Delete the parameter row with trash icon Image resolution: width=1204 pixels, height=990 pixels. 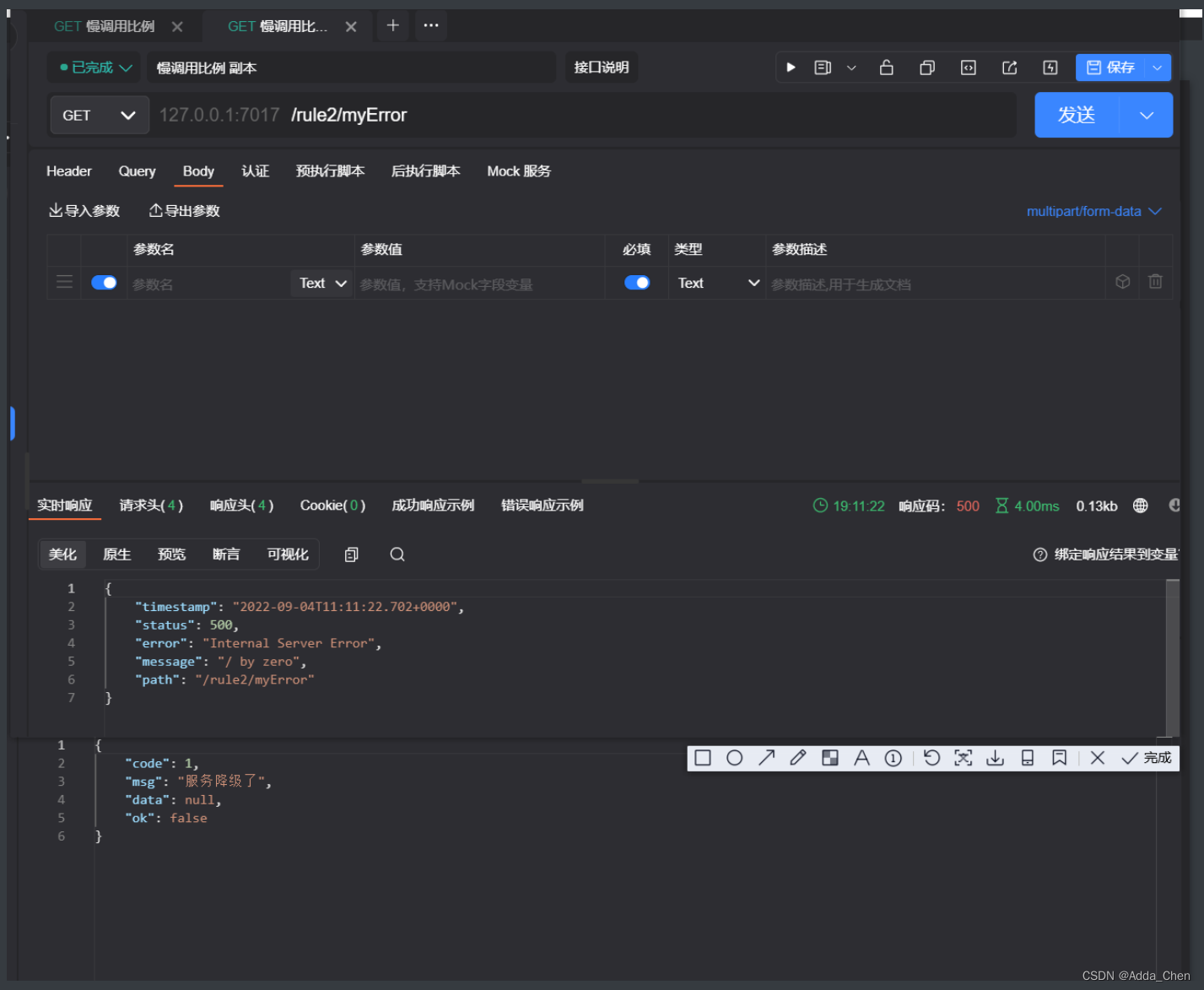[1155, 282]
